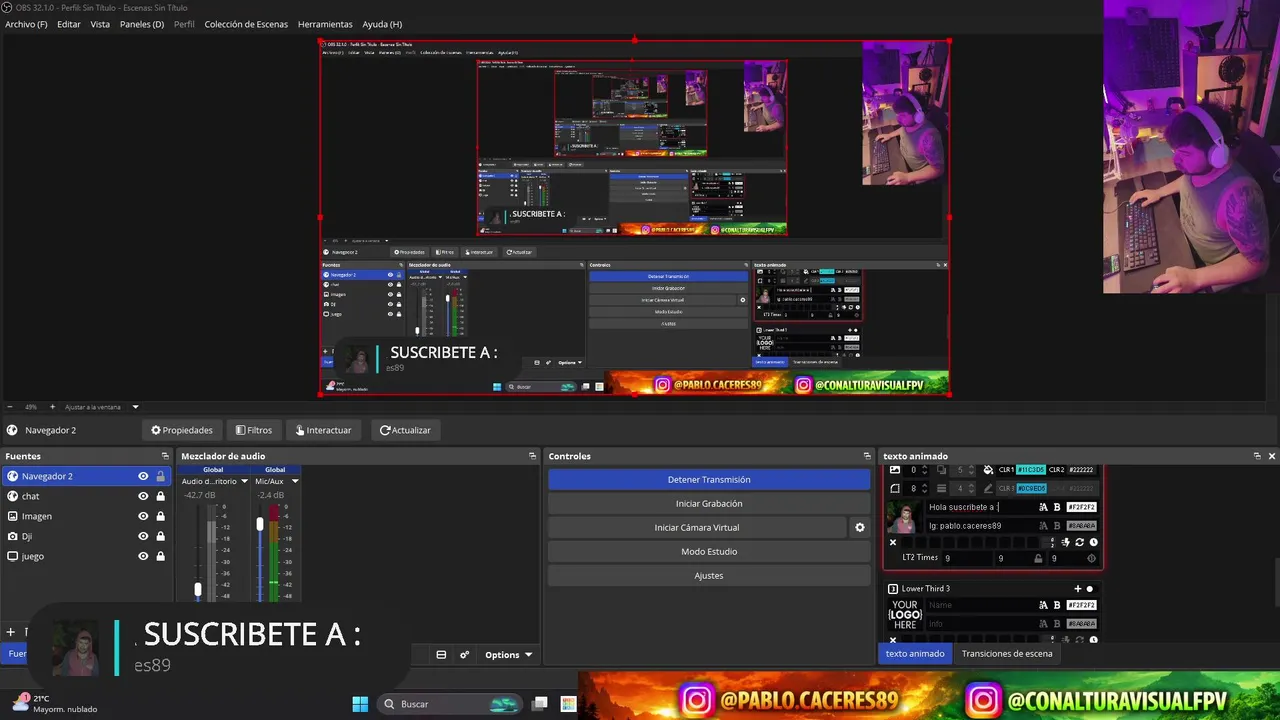
Task: Unlock the Dji source
Action: coord(160,536)
